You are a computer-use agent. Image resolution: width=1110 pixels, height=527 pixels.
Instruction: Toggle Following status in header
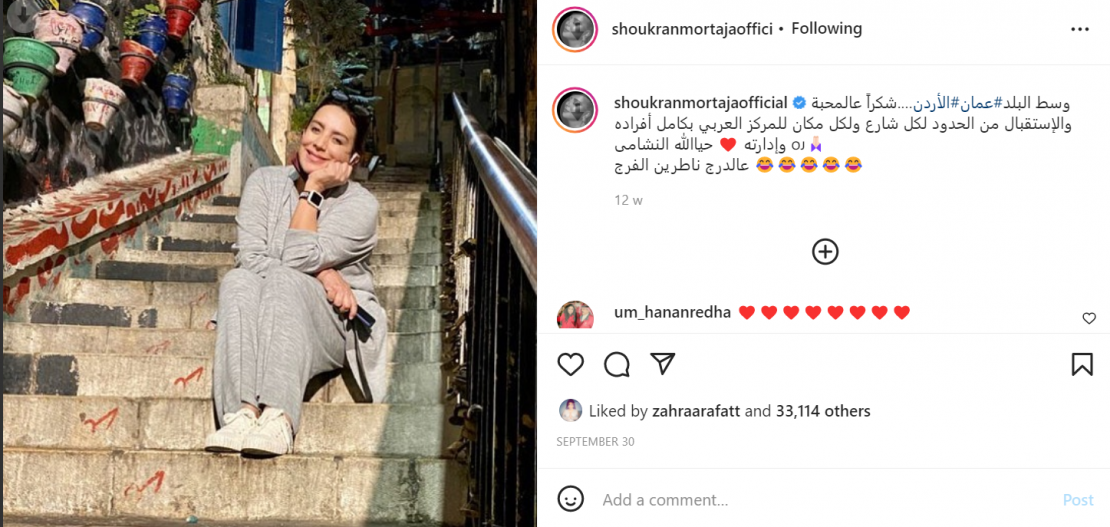click(826, 29)
